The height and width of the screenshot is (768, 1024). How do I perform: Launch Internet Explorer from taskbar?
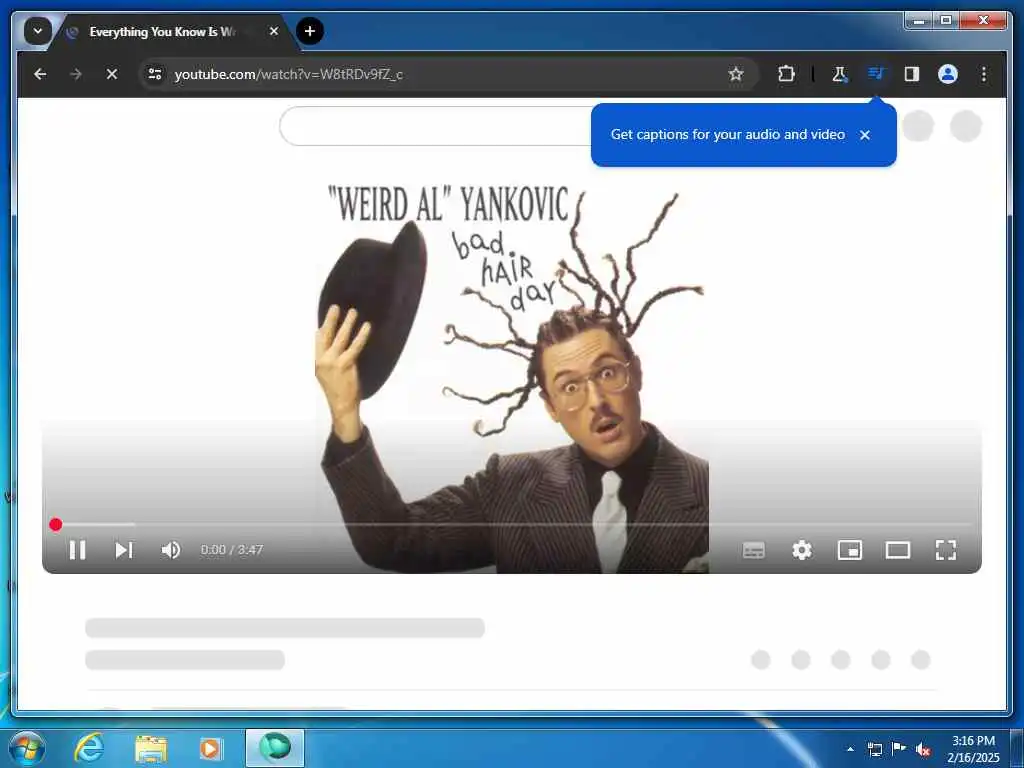coord(89,748)
